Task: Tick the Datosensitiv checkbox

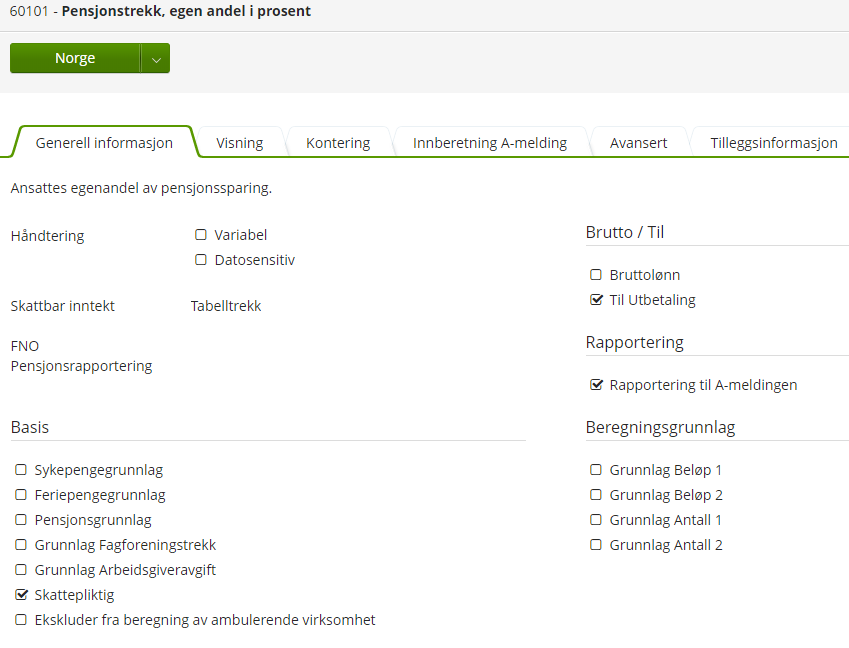Action: 201,260
